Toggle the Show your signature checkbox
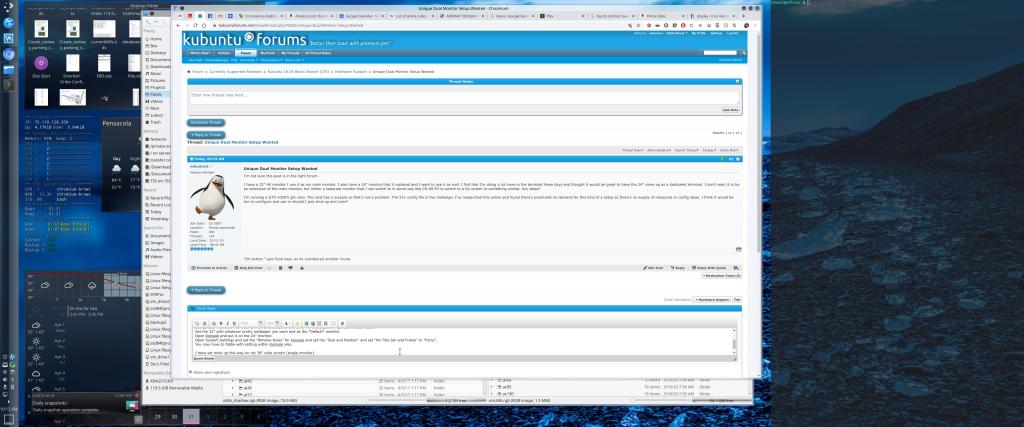The image size is (1024, 427). (190, 372)
